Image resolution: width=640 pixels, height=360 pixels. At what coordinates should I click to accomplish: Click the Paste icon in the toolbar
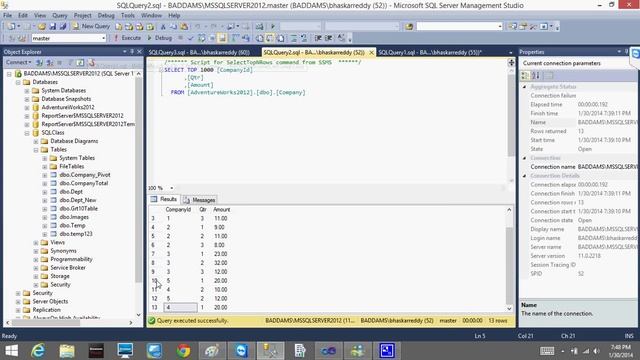coord(184,27)
